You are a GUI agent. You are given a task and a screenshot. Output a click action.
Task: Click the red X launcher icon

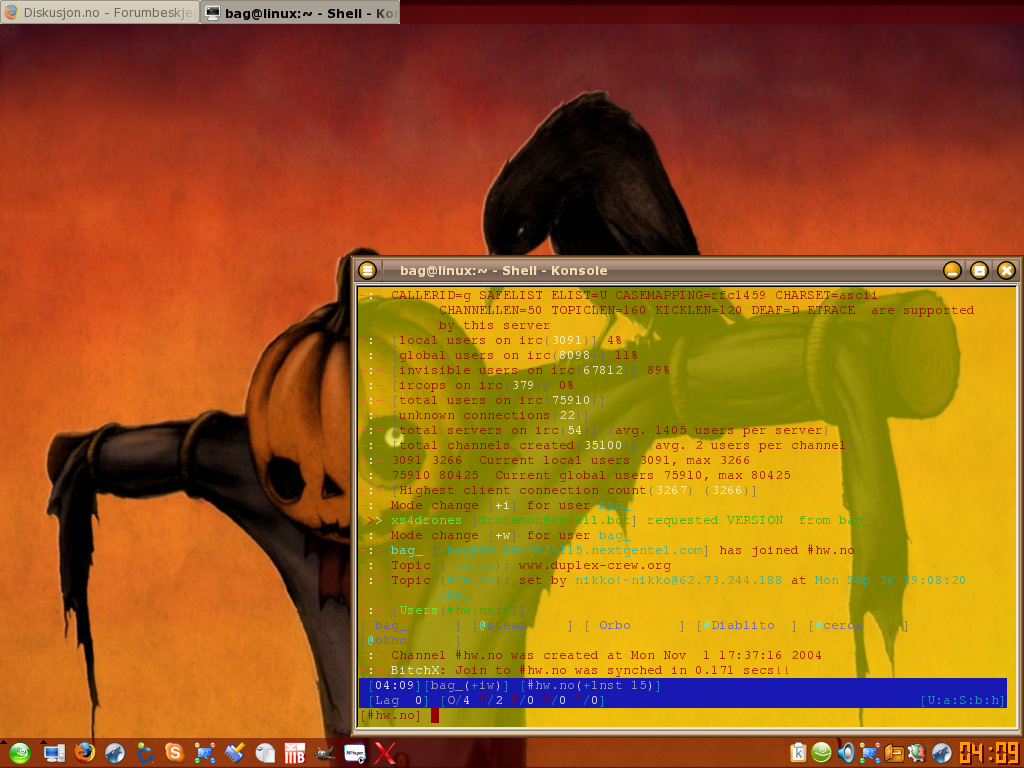[385, 753]
